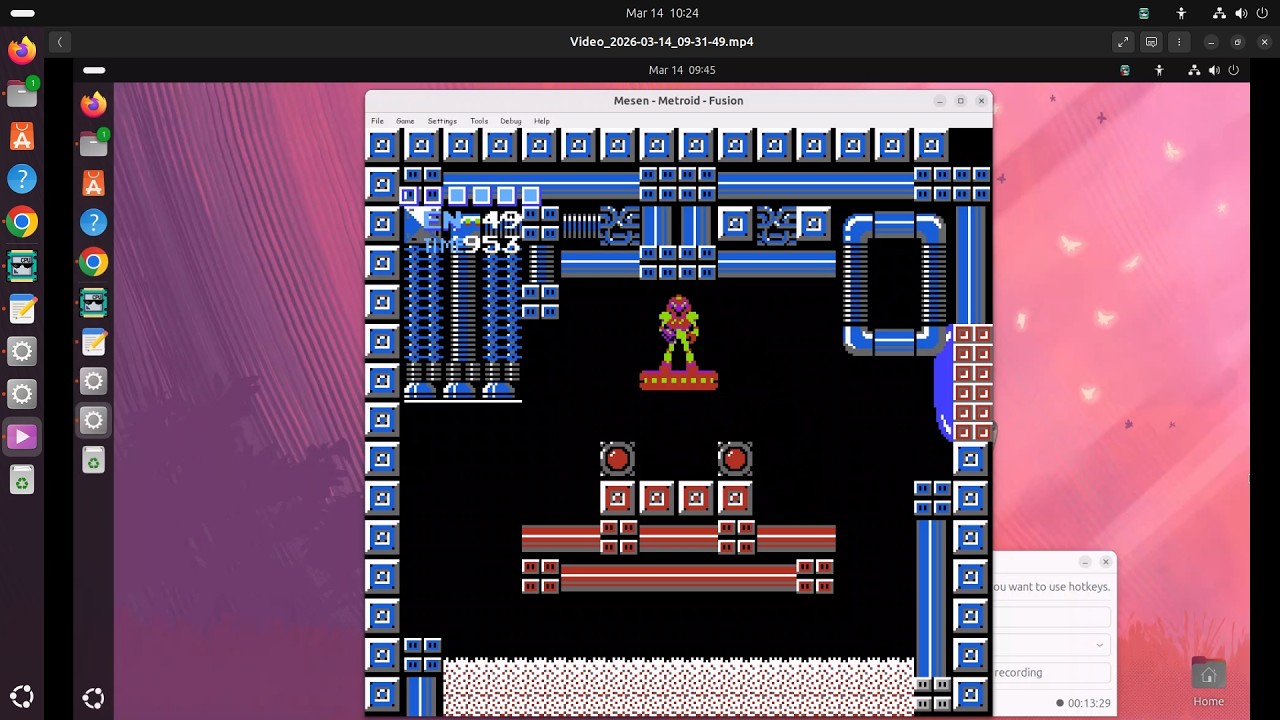Click App Center in the recorded video's dock
This screenshot has height=720, width=1280.
click(x=93, y=183)
